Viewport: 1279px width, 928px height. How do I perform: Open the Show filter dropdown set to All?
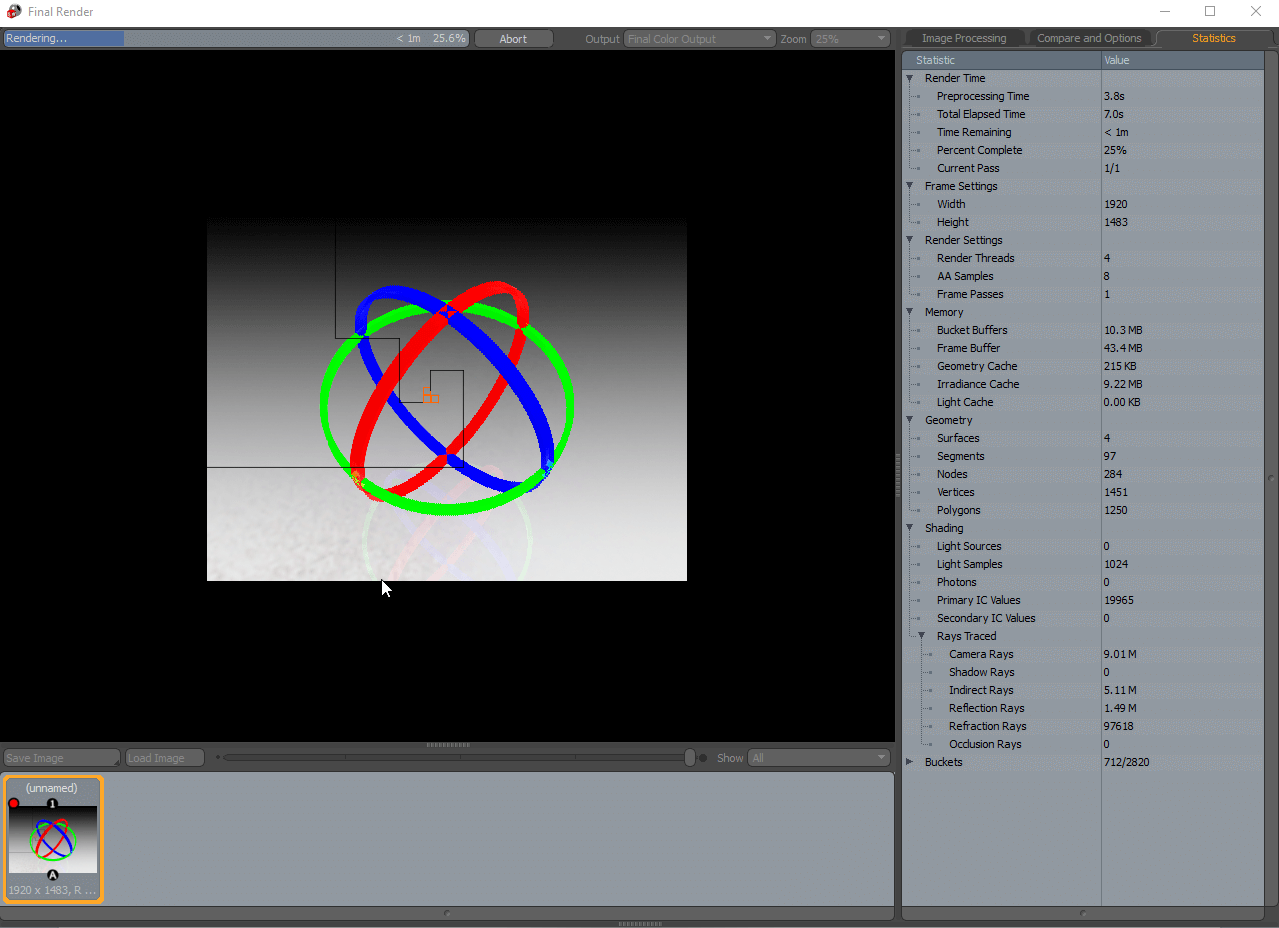coord(819,758)
